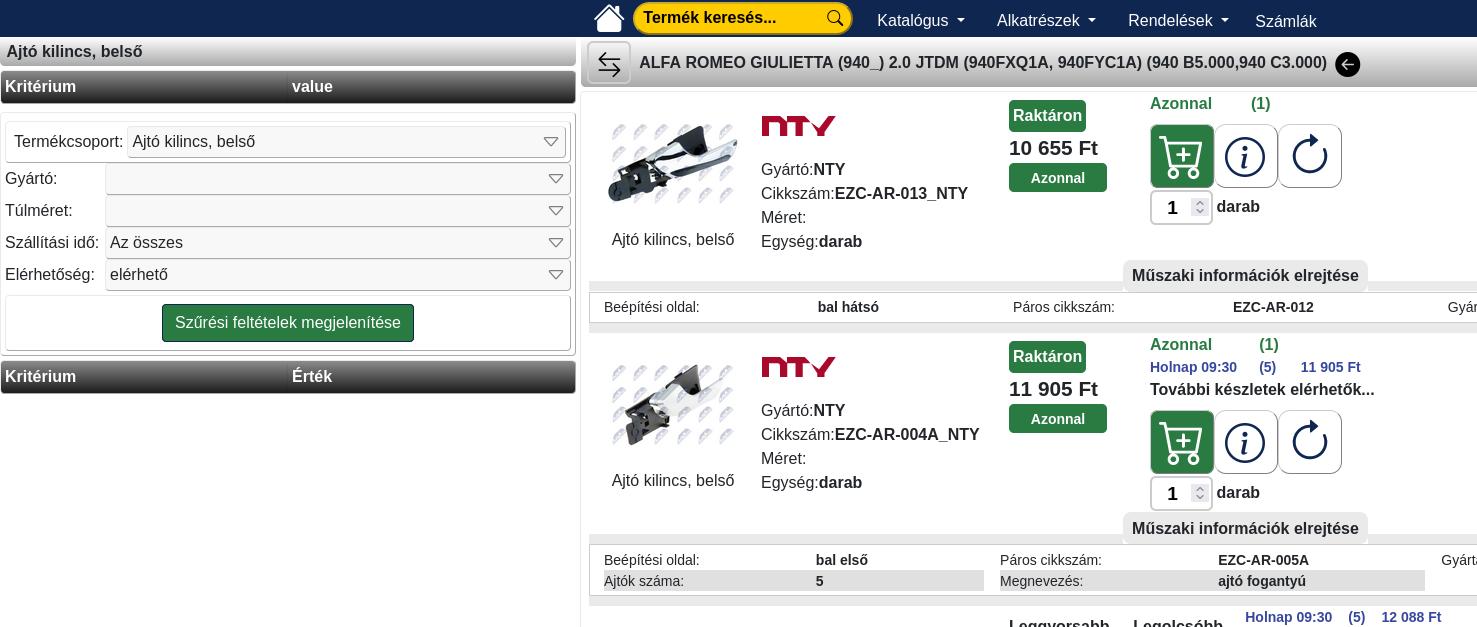Image resolution: width=1477 pixels, height=627 pixels.
Task: Open the EZC-AR-004A_NTY handle thumbnail
Action: coord(673,405)
